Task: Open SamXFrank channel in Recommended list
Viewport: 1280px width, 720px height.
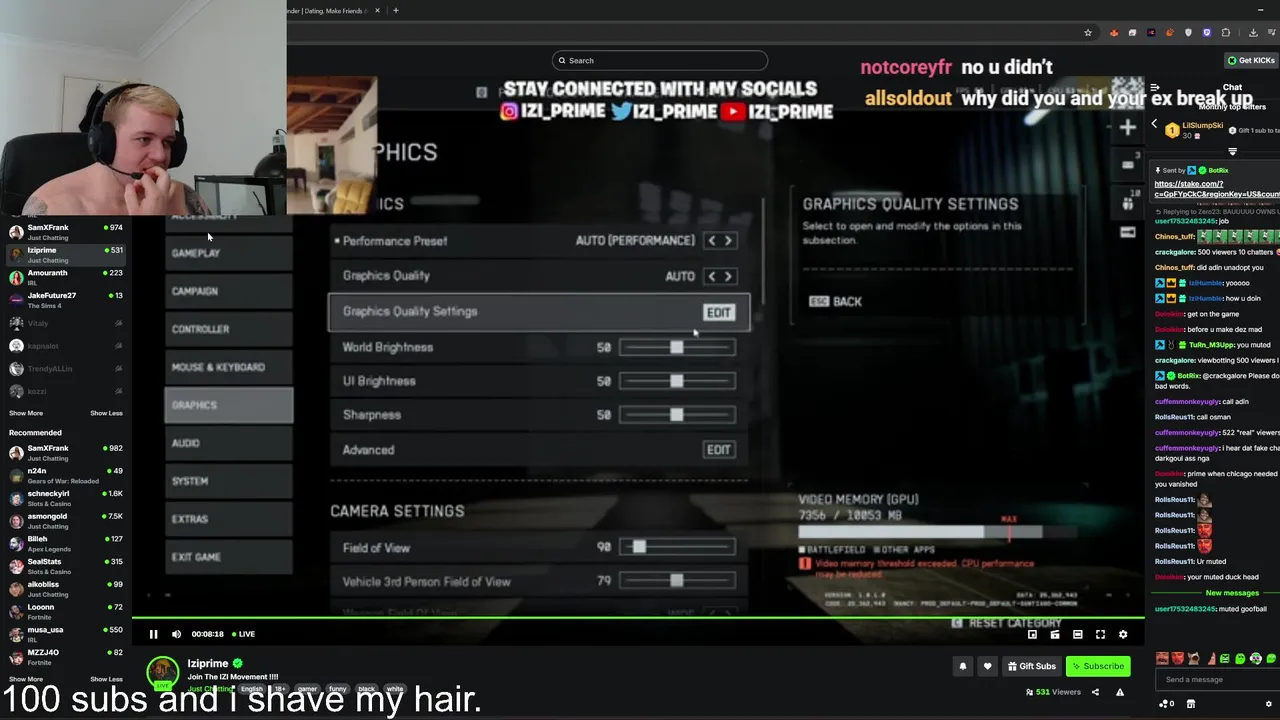Action: pos(66,453)
